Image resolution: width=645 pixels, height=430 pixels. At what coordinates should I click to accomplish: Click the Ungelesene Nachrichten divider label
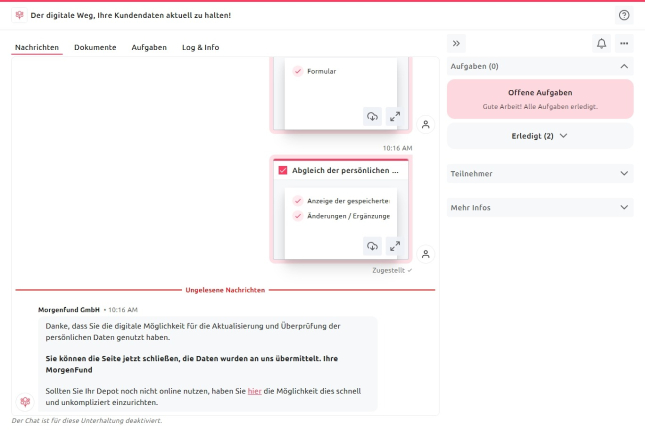[x=225, y=290]
